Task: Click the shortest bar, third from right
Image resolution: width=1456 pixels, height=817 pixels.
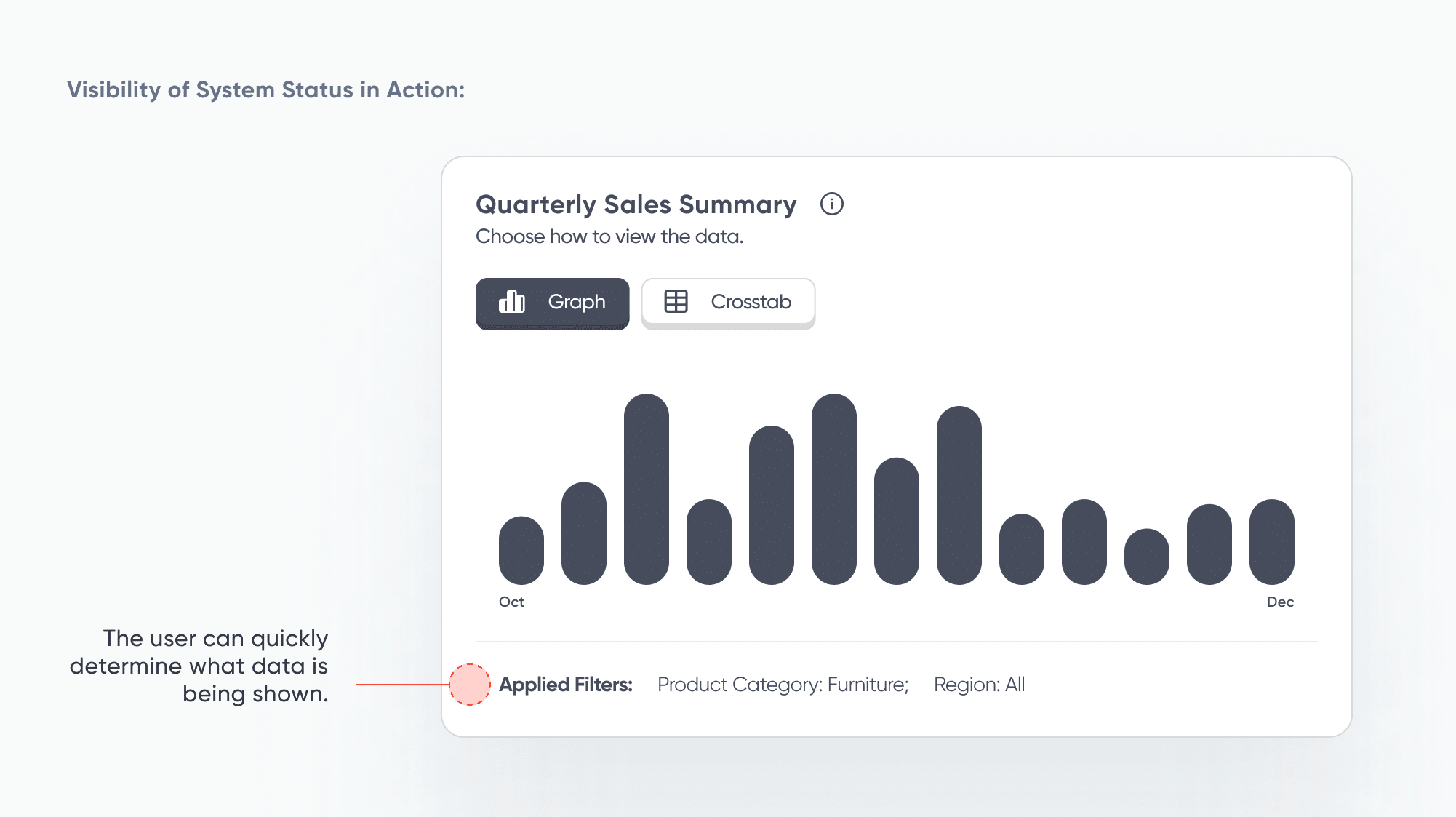Action: click(1147, 557)
